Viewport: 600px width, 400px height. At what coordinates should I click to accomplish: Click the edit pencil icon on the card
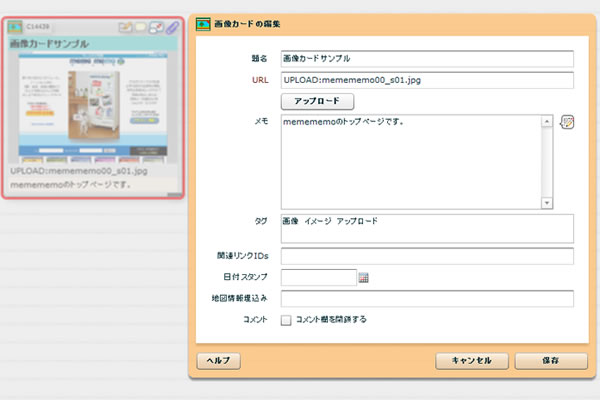[126, 28]
